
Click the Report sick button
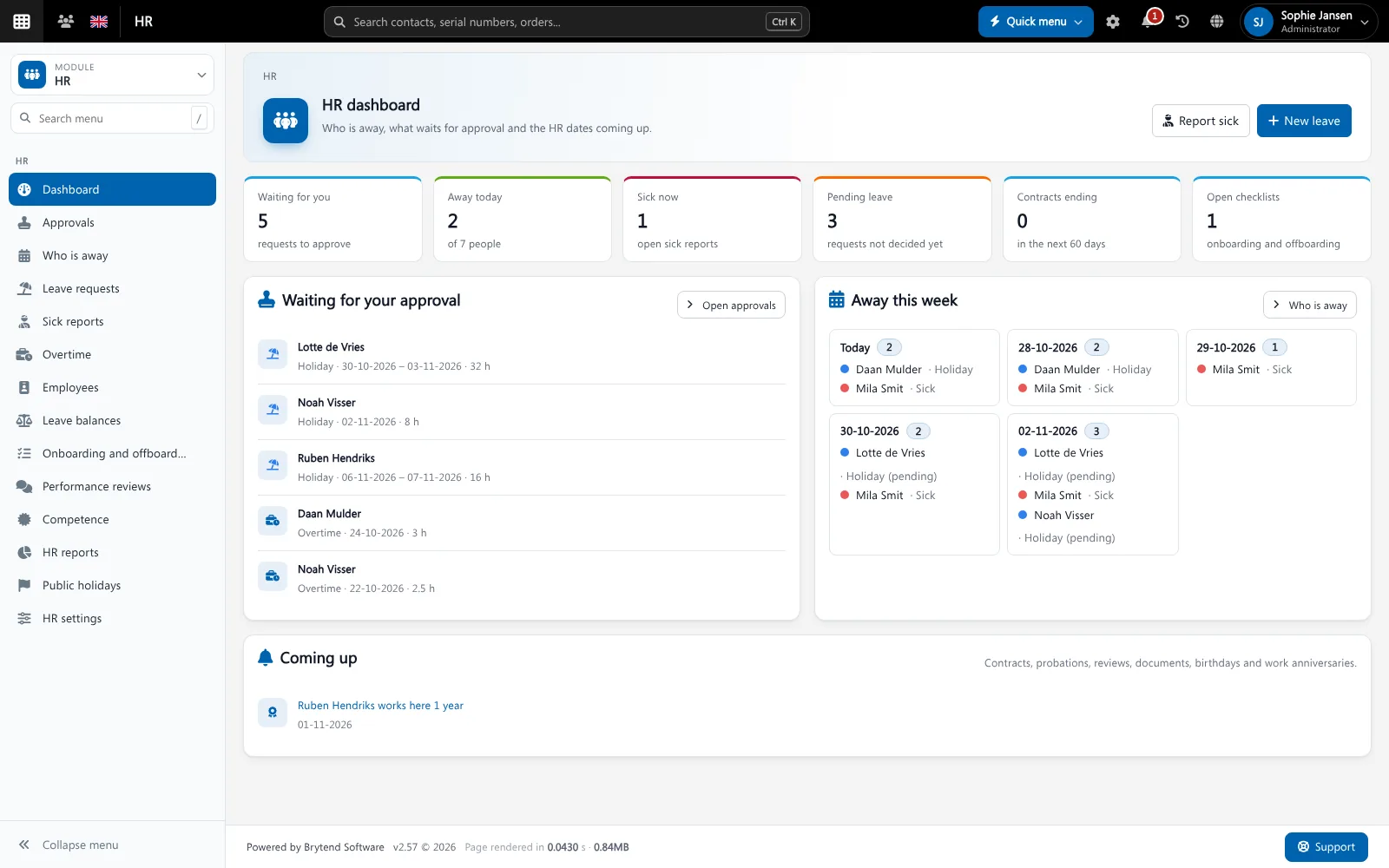coord(1201,121)
